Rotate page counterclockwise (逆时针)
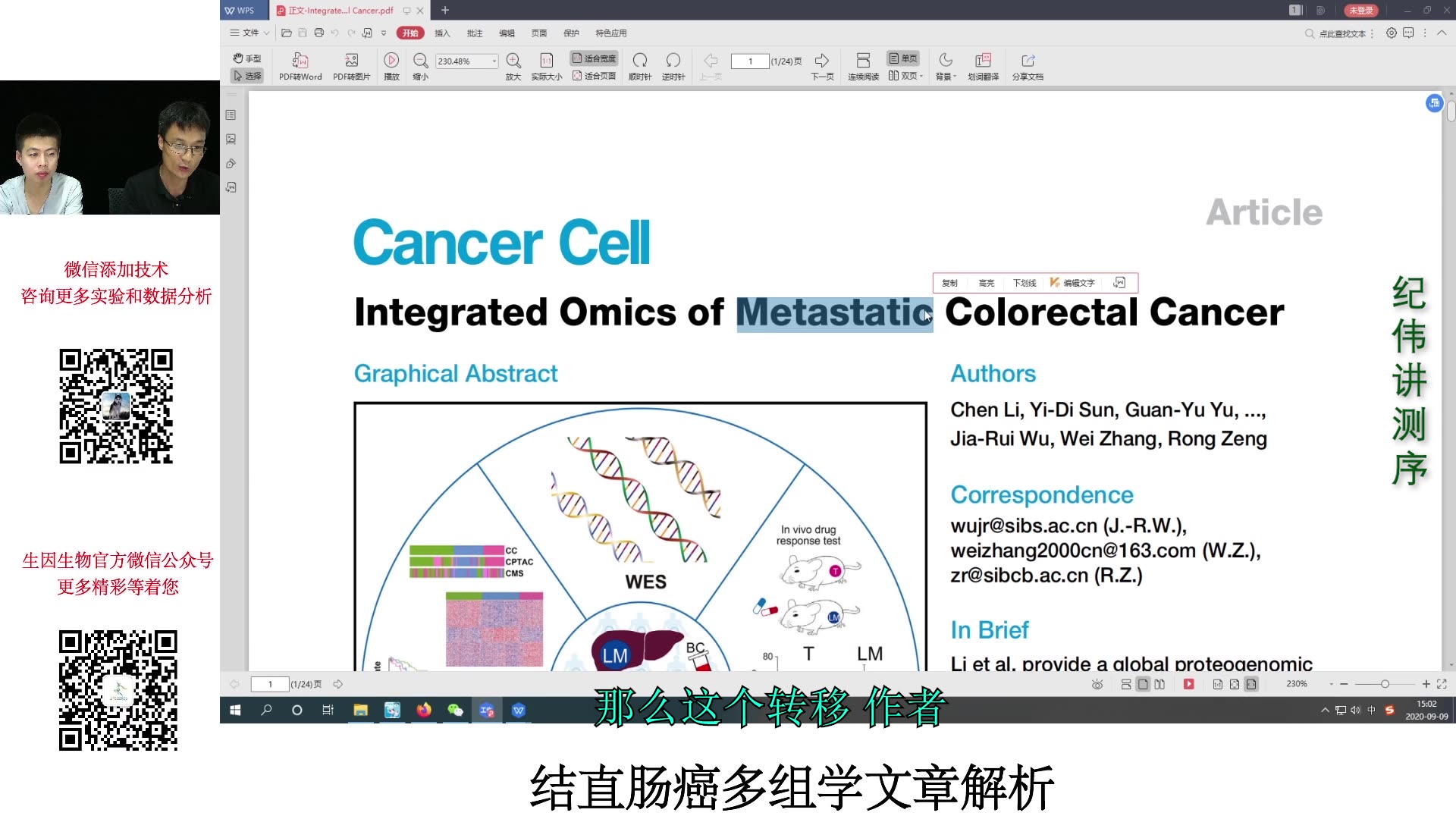Viewport: 1456px width, 819px height. 673,67
